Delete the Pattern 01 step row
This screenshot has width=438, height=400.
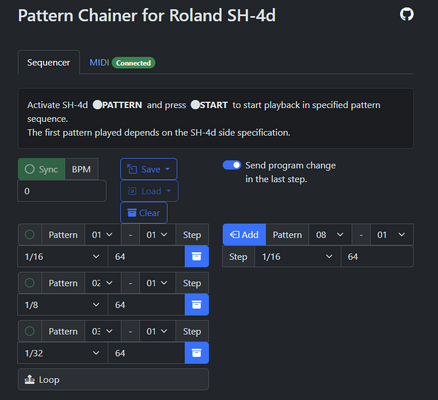tap(197, 256)
